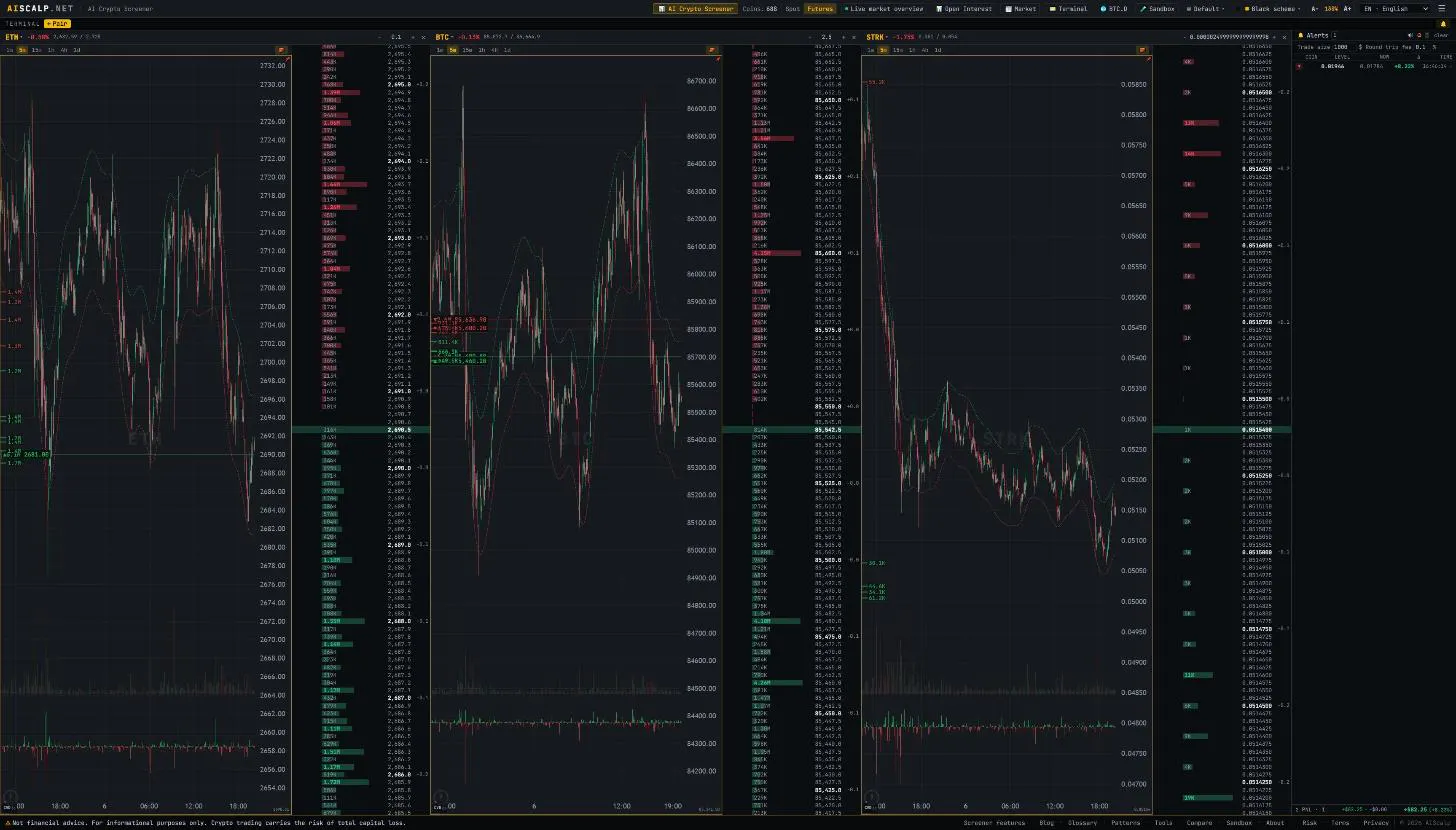Open Screener features footer link

pos(994,823)
